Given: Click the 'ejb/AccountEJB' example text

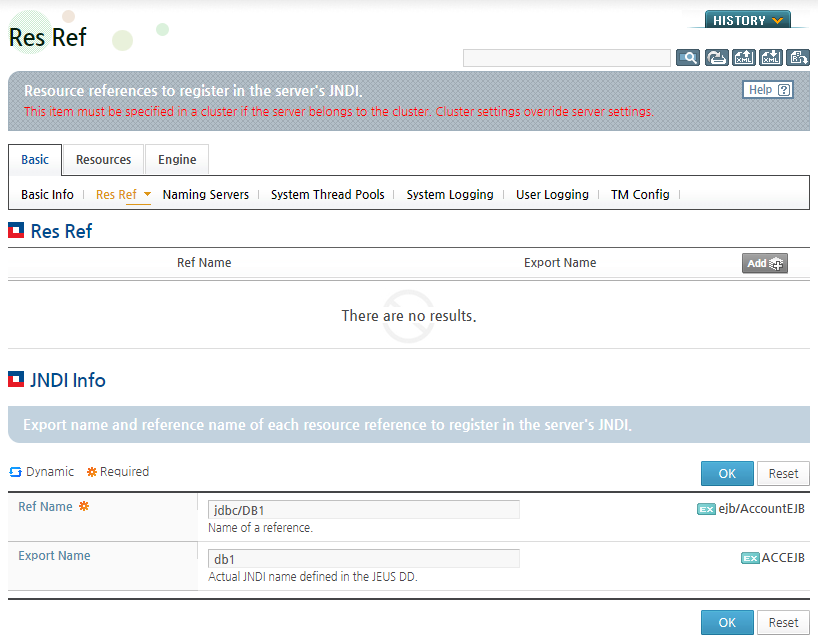Looking at the screenshot, I should pos(762,509).
